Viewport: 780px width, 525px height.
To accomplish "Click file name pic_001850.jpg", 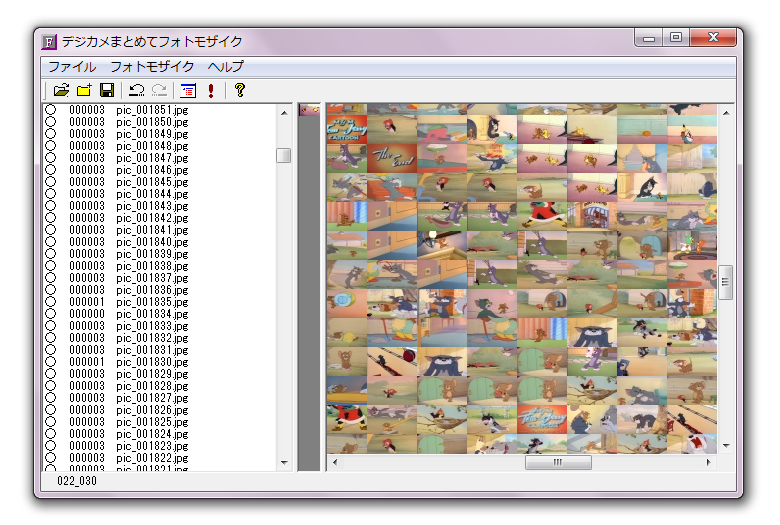I will [152, 122].
